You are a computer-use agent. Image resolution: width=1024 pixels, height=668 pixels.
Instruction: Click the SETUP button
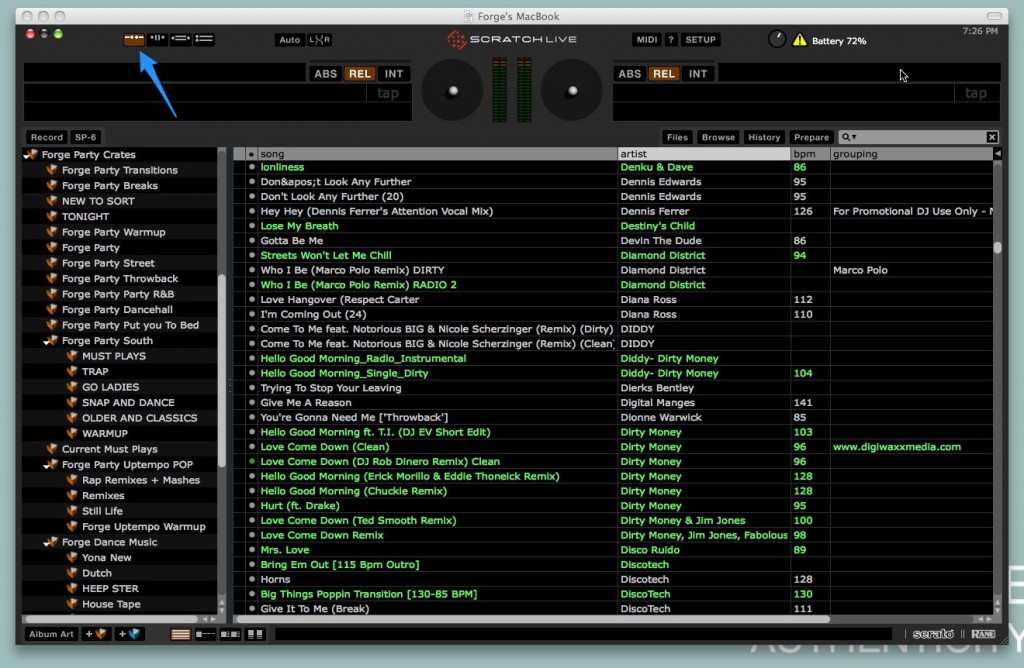click(x=700, y=40)
